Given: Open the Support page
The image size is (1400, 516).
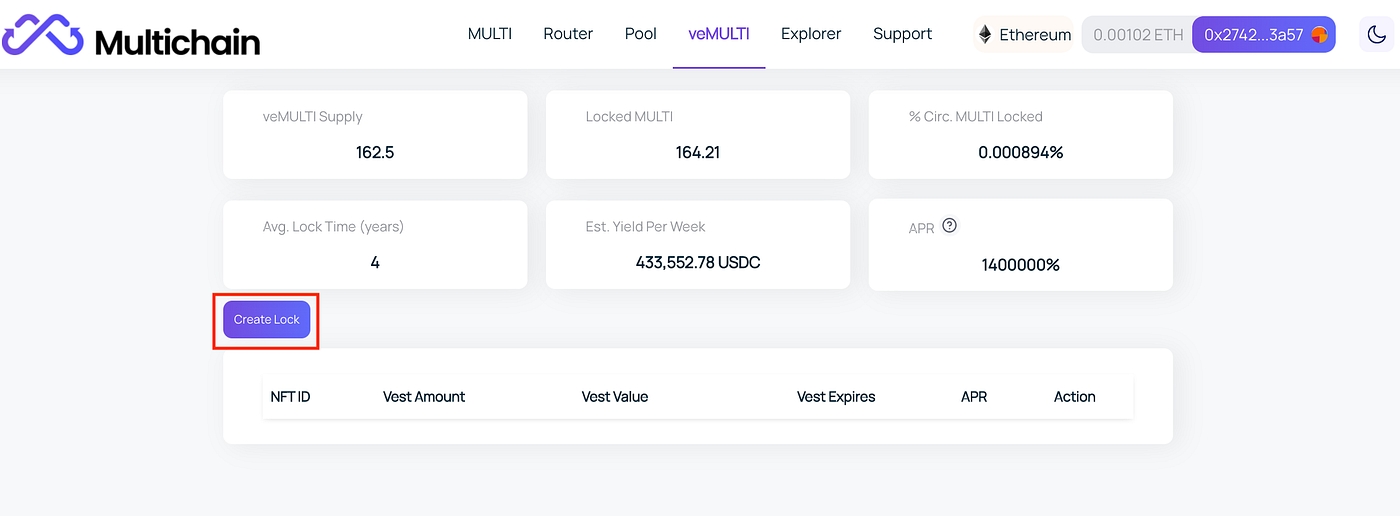Looking at the screenshot, I should pos(902,34).
